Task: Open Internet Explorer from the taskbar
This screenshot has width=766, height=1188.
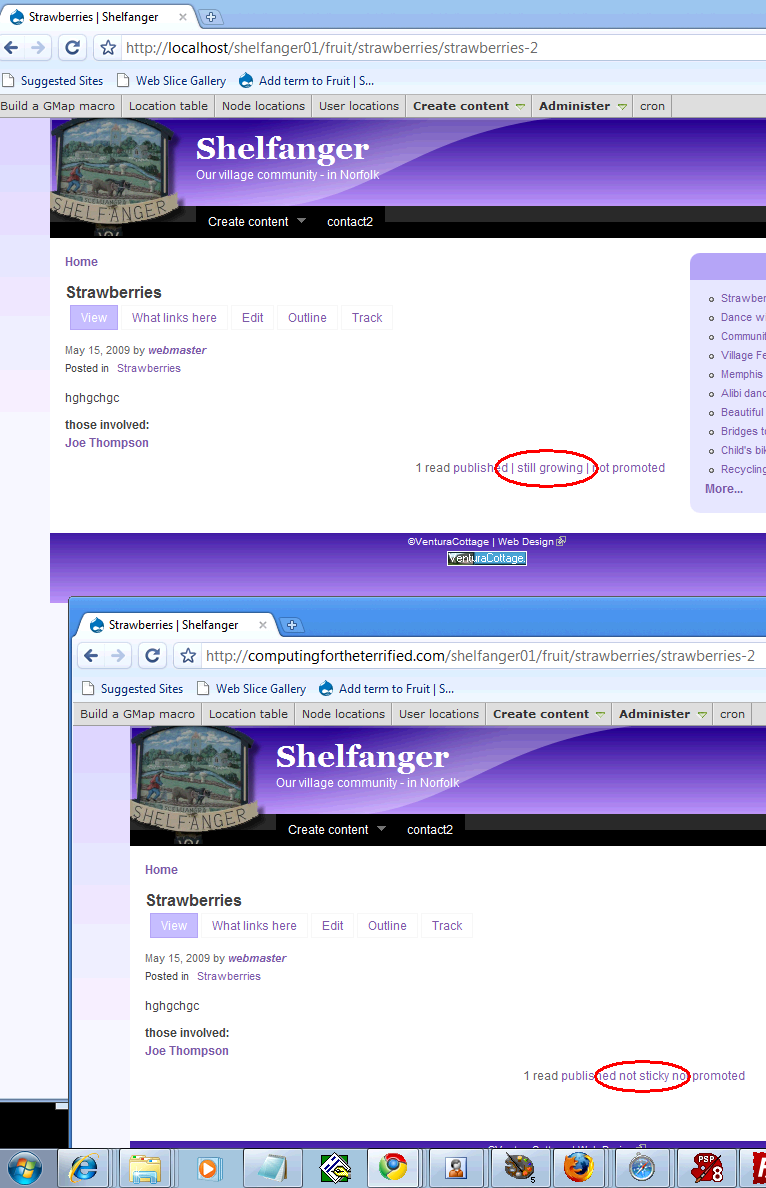Action: click(84, 1168)
